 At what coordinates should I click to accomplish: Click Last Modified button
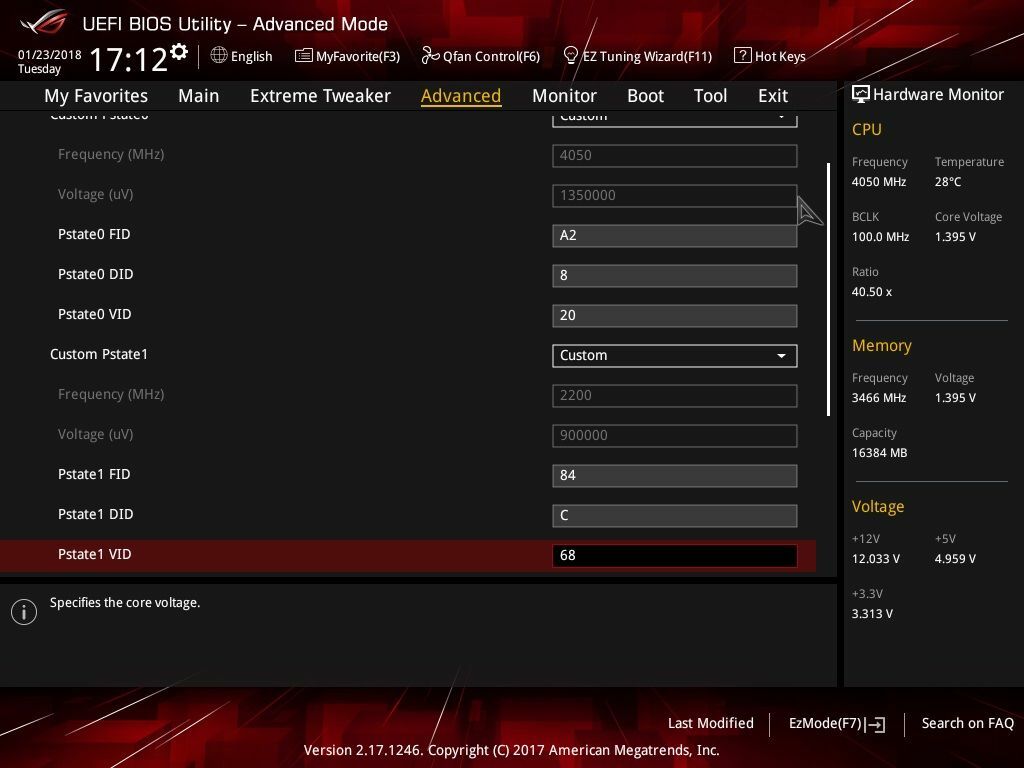[x=711, y=723]
